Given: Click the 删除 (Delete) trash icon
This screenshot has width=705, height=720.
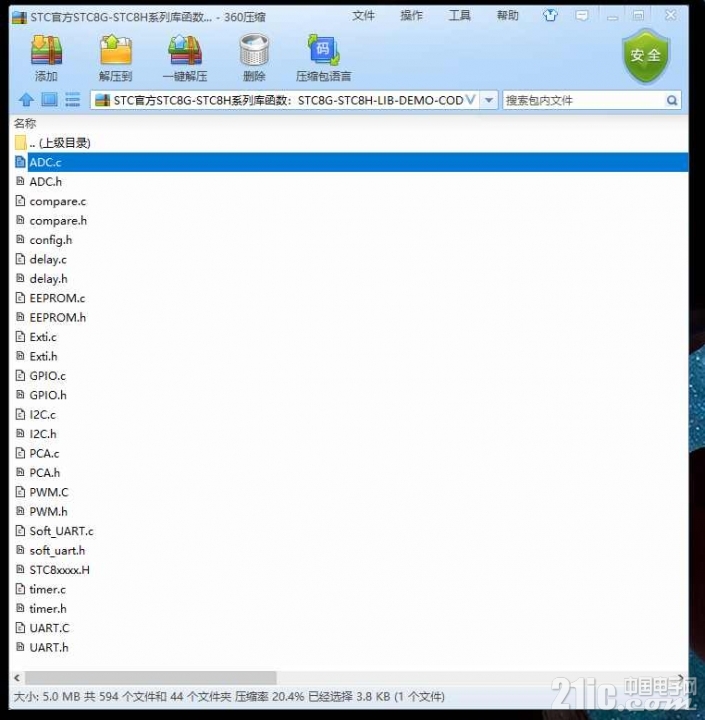Looking at the screenshot, I should click(254, 50).
